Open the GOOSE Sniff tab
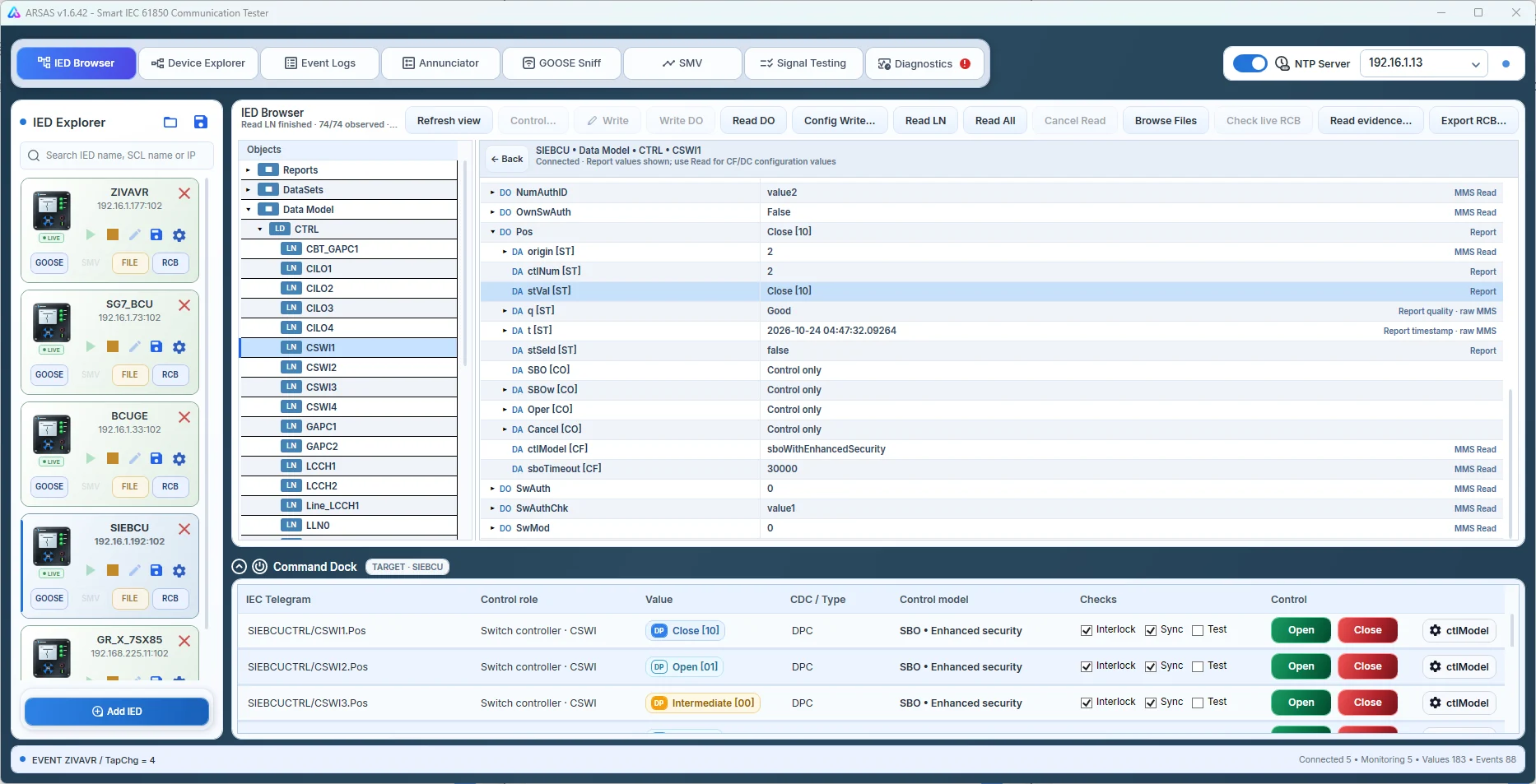Image resolution: width=1536 pixels, height=784 pixels. (x=562, y=63)
